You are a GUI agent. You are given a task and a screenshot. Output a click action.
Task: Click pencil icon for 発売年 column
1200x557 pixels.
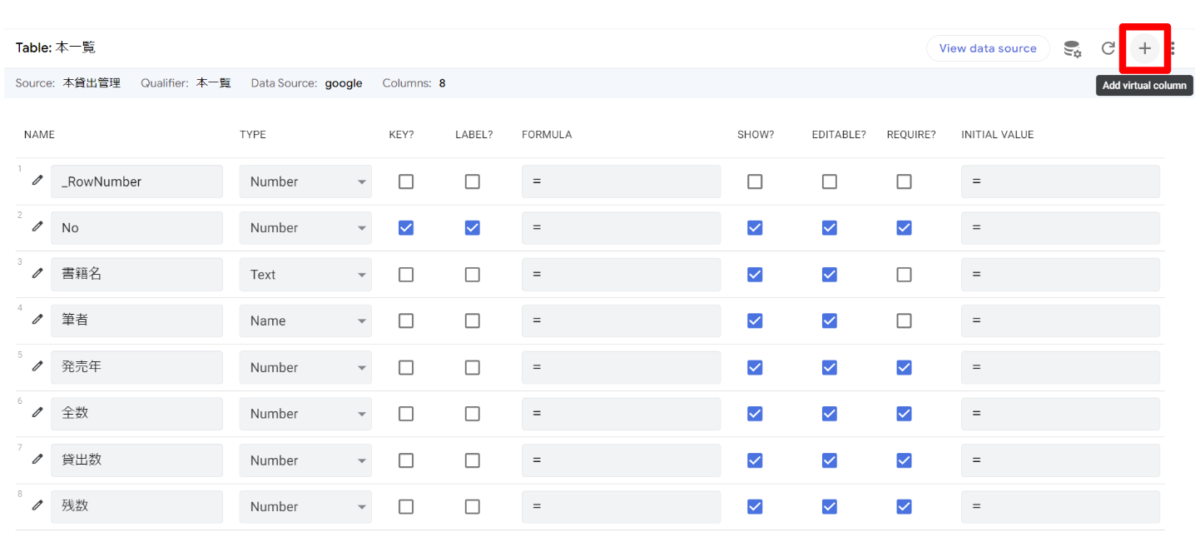tap(37, 367)
